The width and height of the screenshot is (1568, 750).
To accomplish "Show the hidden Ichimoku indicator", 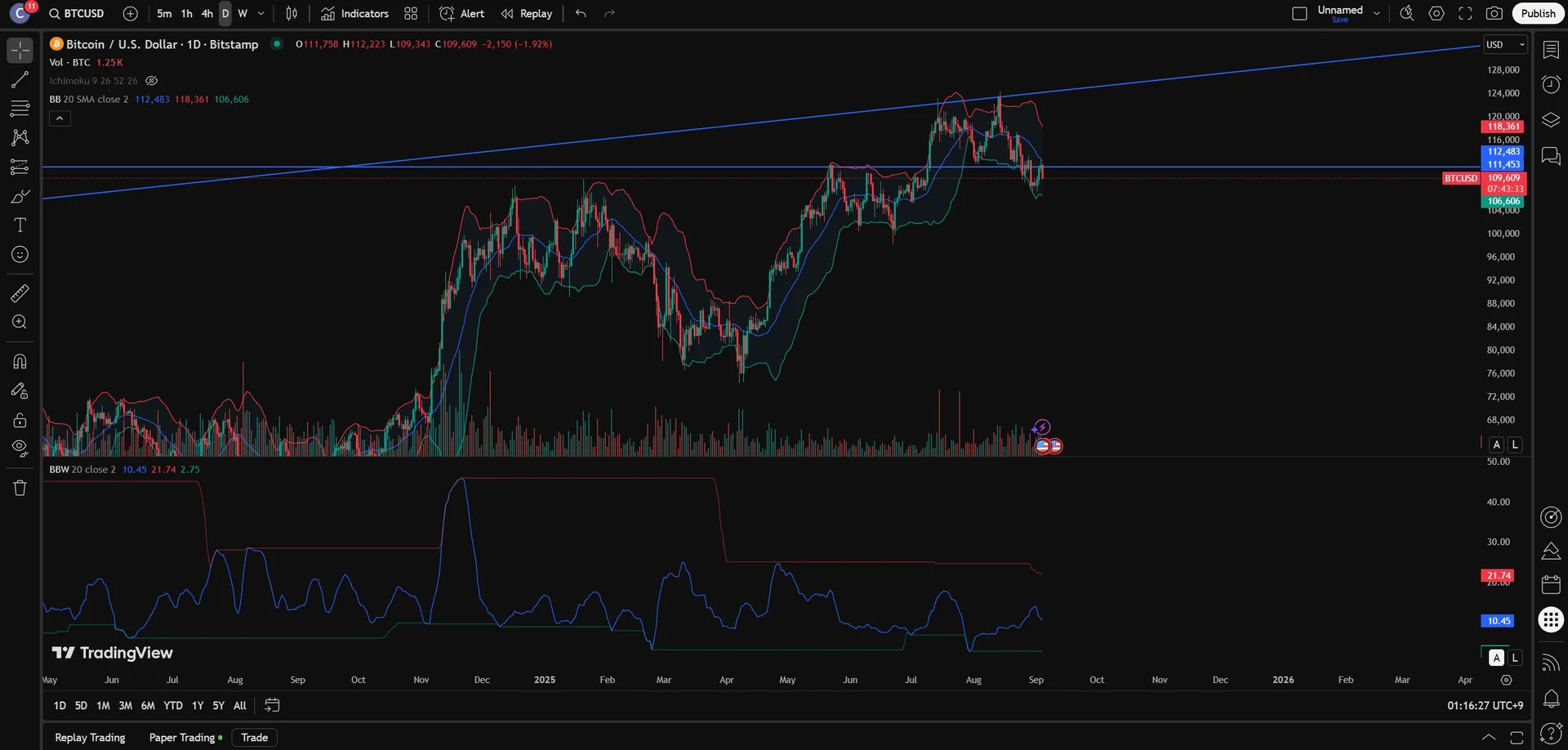I will tap(151, 81).
